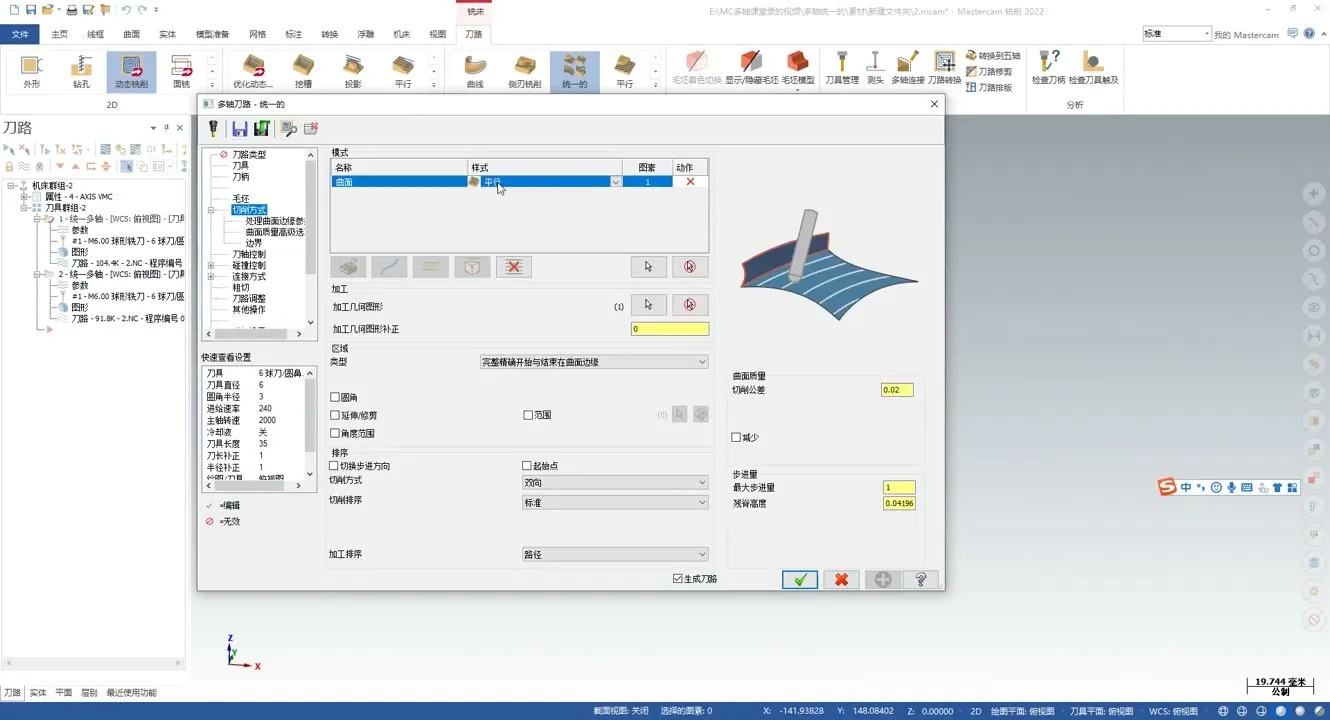Click the 显示/隐藏毛坯 stock display icon
The height and width of the screenshot is (720, 1330).
[x=751, y=68]
